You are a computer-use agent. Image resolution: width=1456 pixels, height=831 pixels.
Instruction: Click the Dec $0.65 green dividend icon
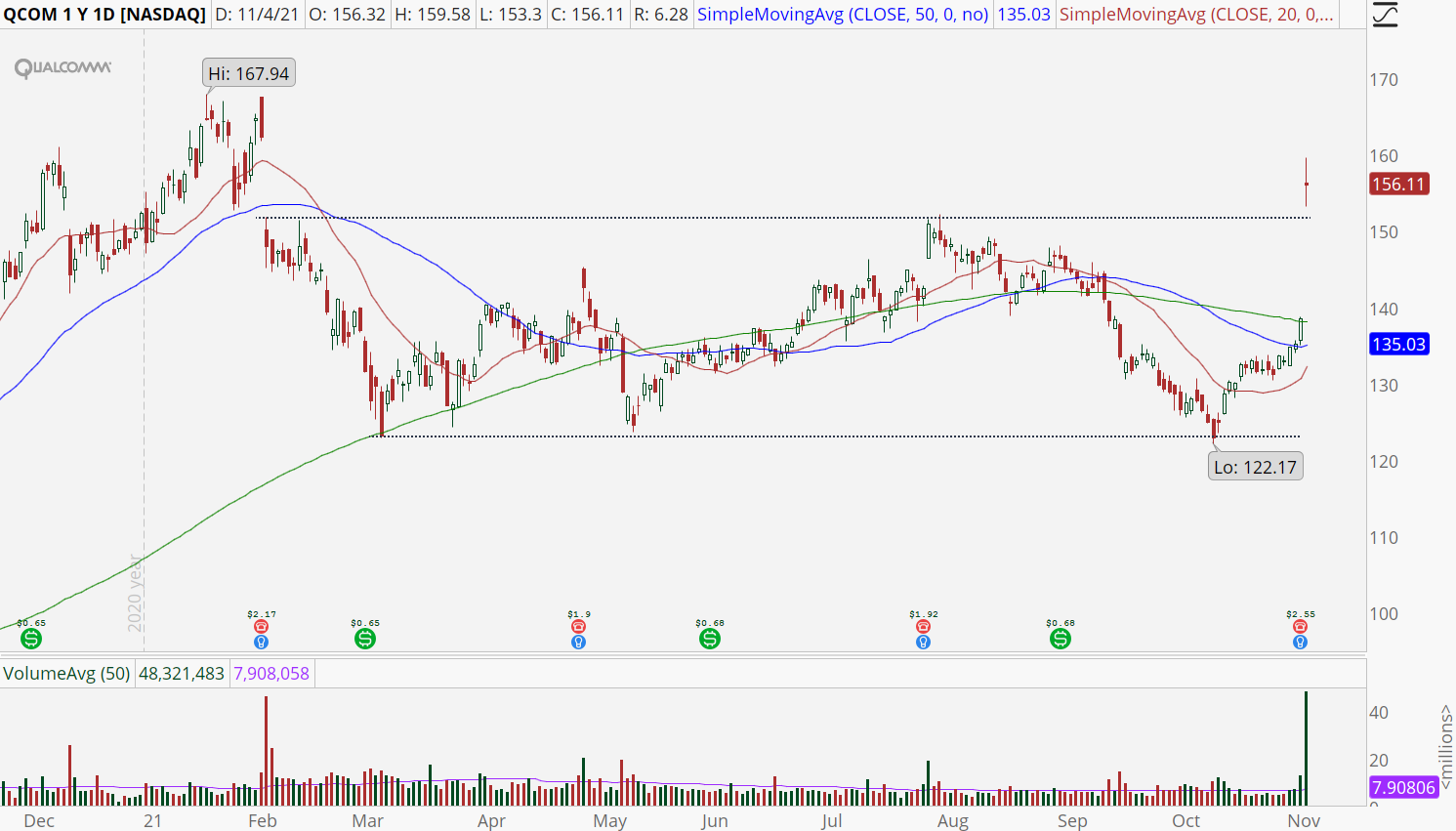coord(31,639)
